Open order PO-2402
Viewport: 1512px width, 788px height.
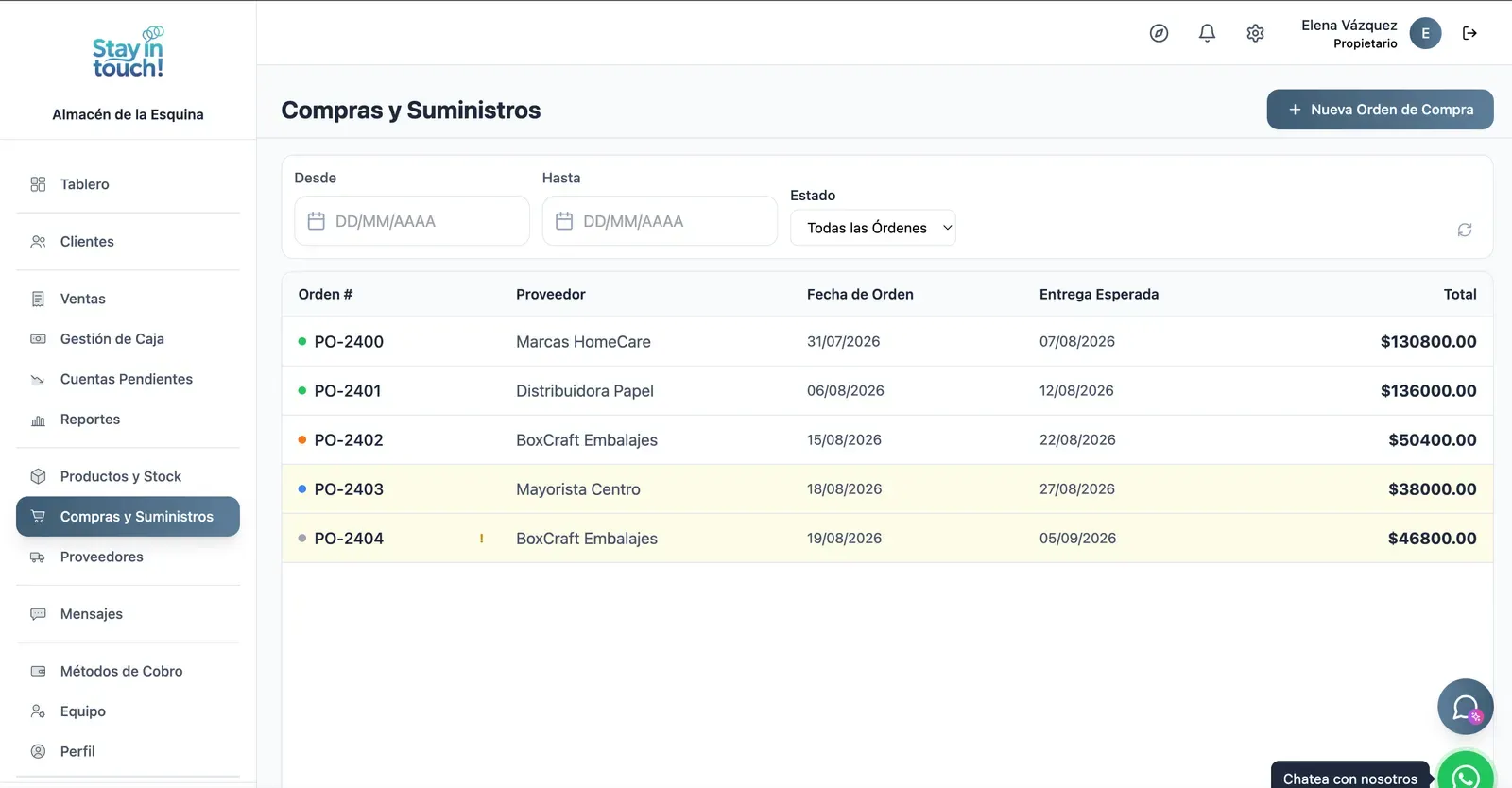[349, 440]
